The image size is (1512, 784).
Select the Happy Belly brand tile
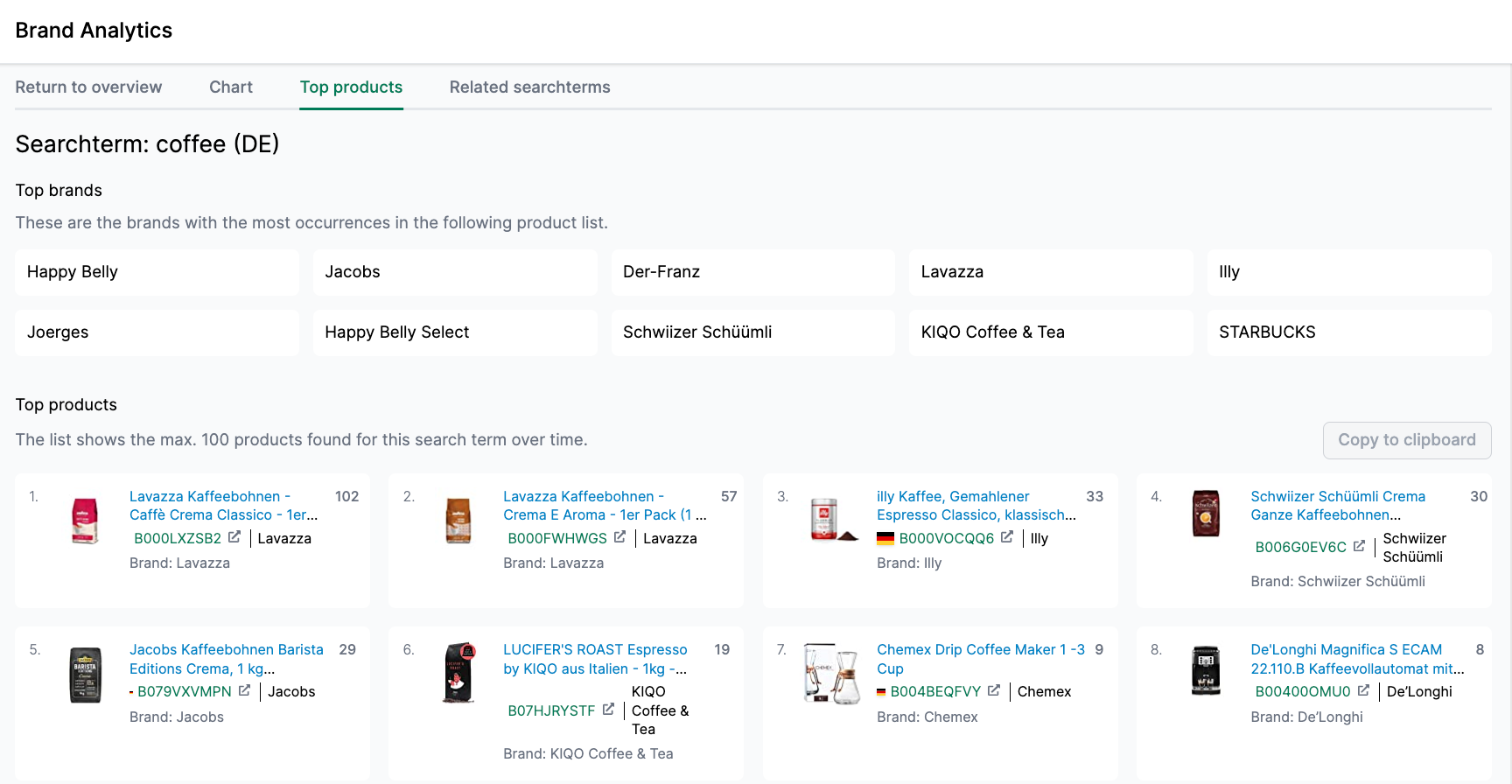[x=157, y=272]
